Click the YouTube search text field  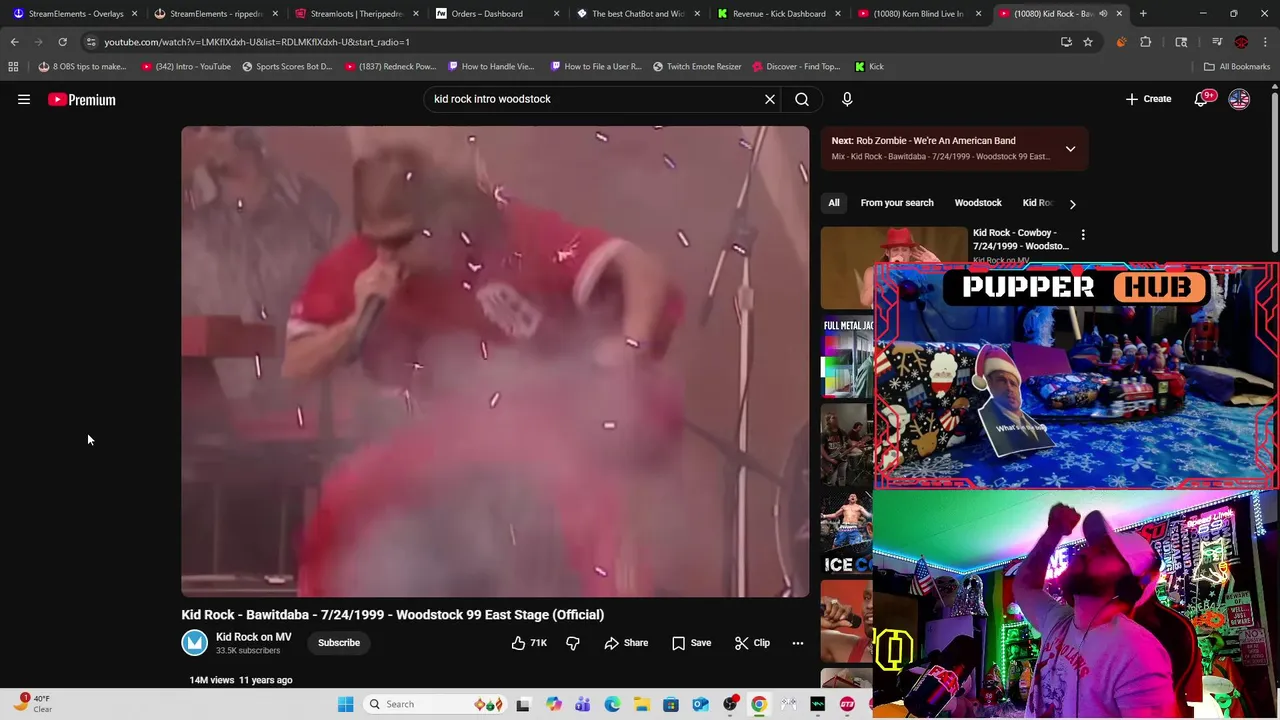595,99
